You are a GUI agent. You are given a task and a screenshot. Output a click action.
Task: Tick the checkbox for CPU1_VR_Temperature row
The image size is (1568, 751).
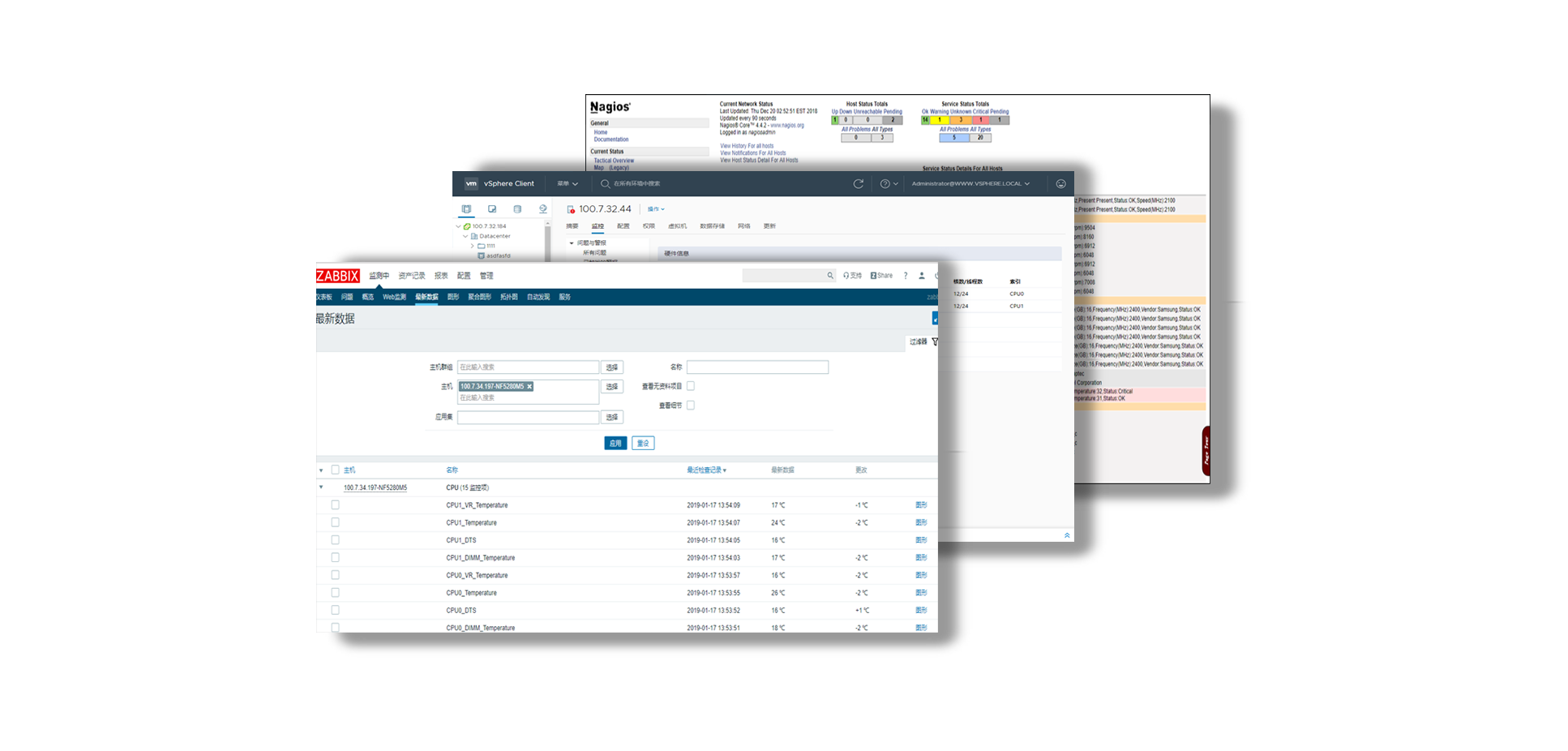tap(335, 505)
